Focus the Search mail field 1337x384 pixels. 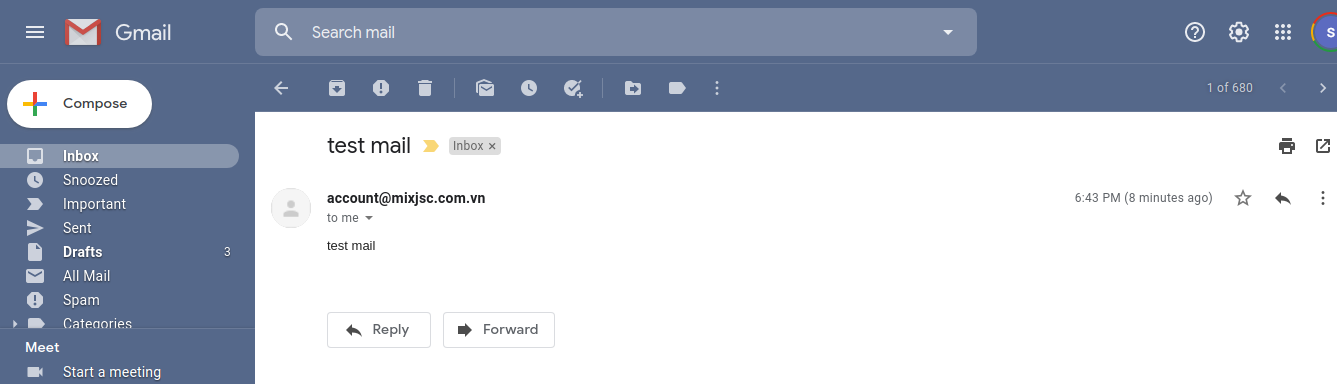(x=620, y=32)
